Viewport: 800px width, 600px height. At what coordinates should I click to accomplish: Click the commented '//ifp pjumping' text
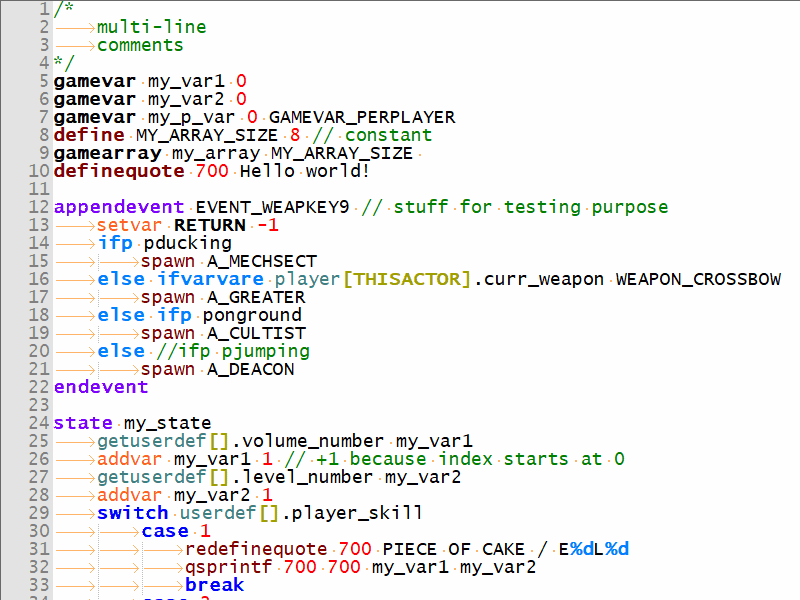(233, 351)
